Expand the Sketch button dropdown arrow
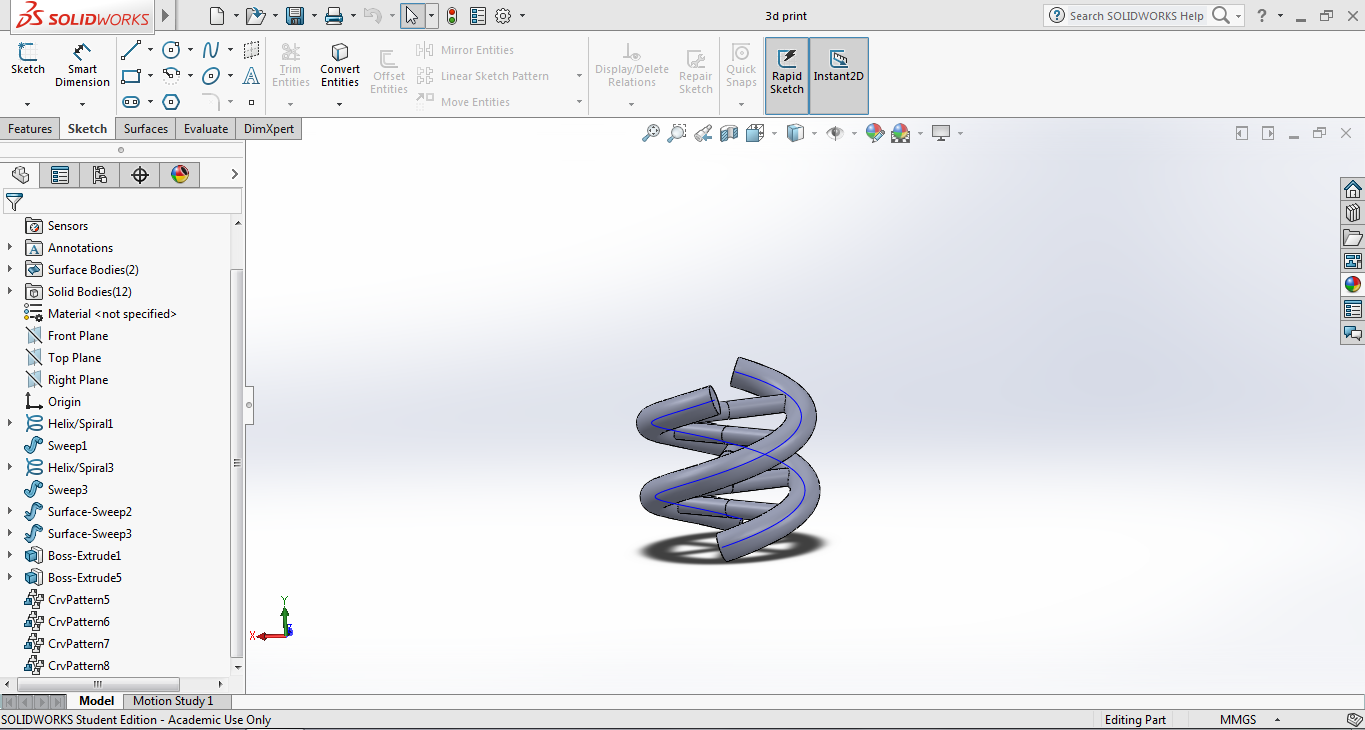The width and height of the screenshot is (1365, 730). [28, 103]
